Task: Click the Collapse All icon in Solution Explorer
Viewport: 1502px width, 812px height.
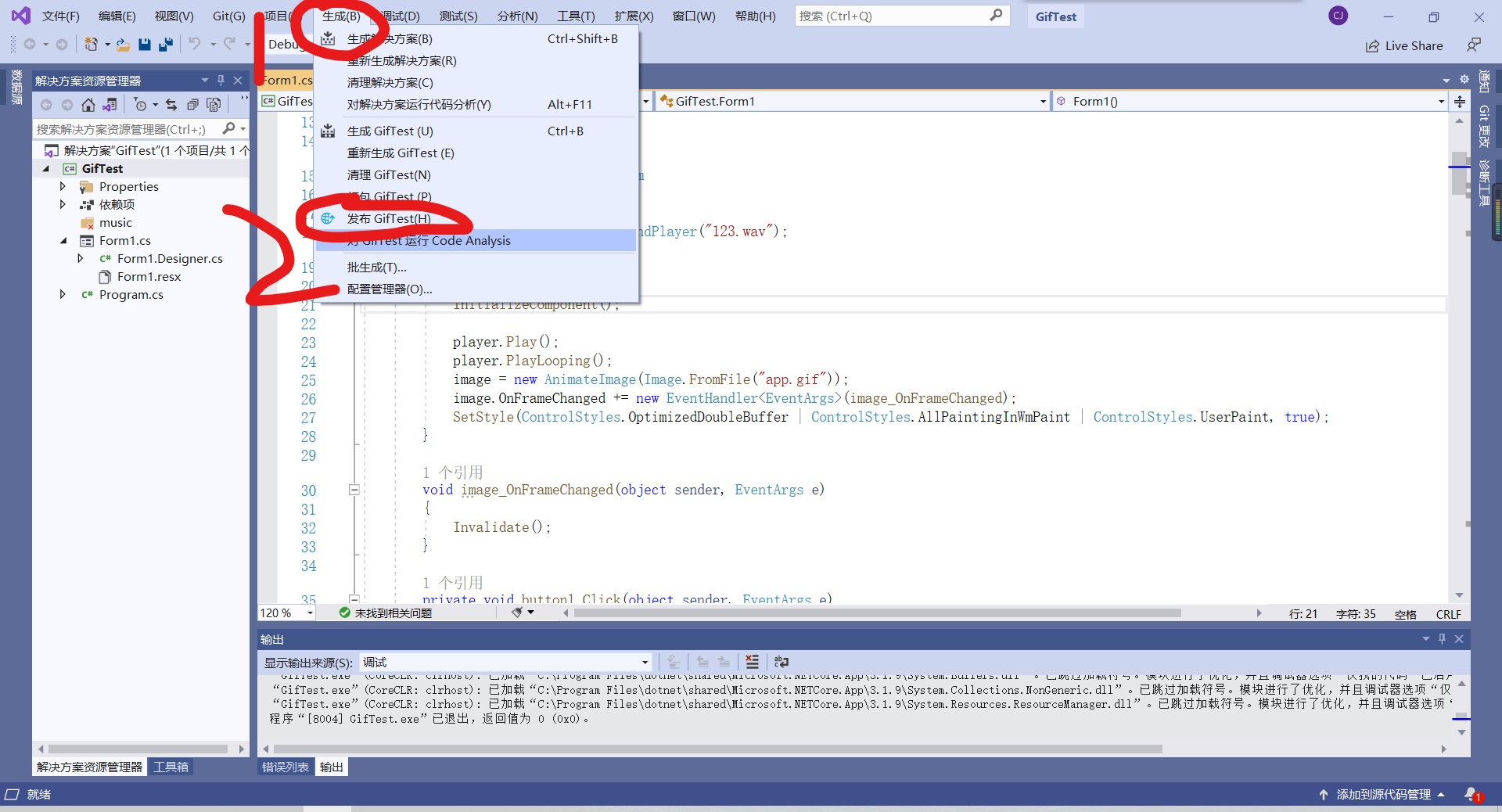Action: point(193,105)
